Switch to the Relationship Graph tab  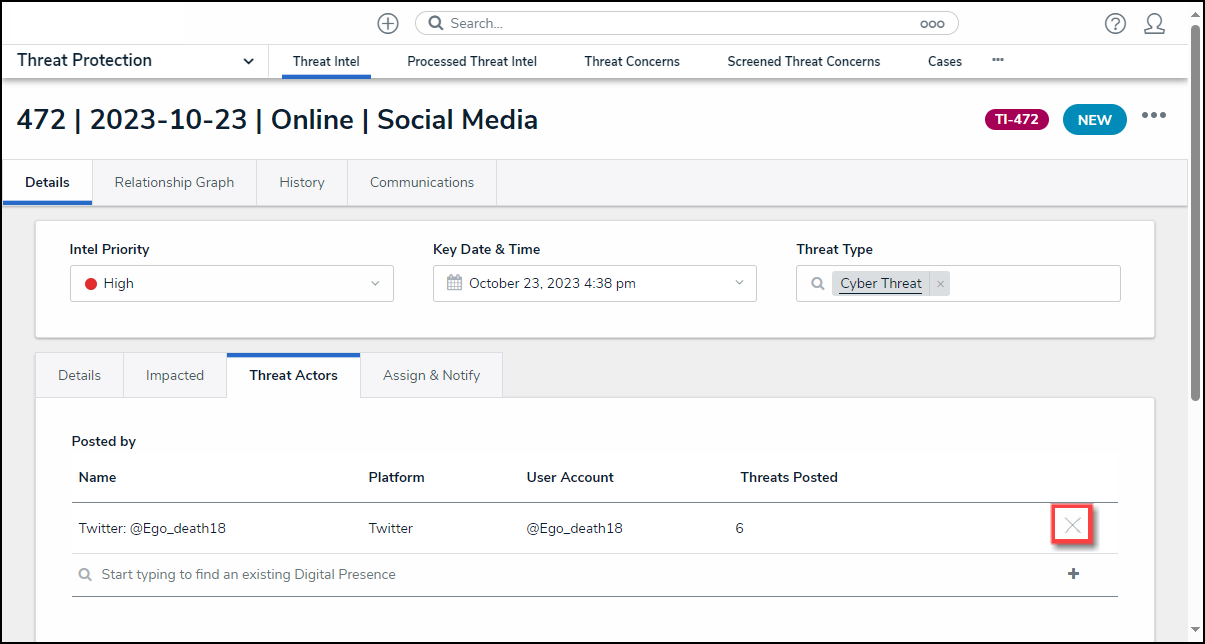click(174, 182)
